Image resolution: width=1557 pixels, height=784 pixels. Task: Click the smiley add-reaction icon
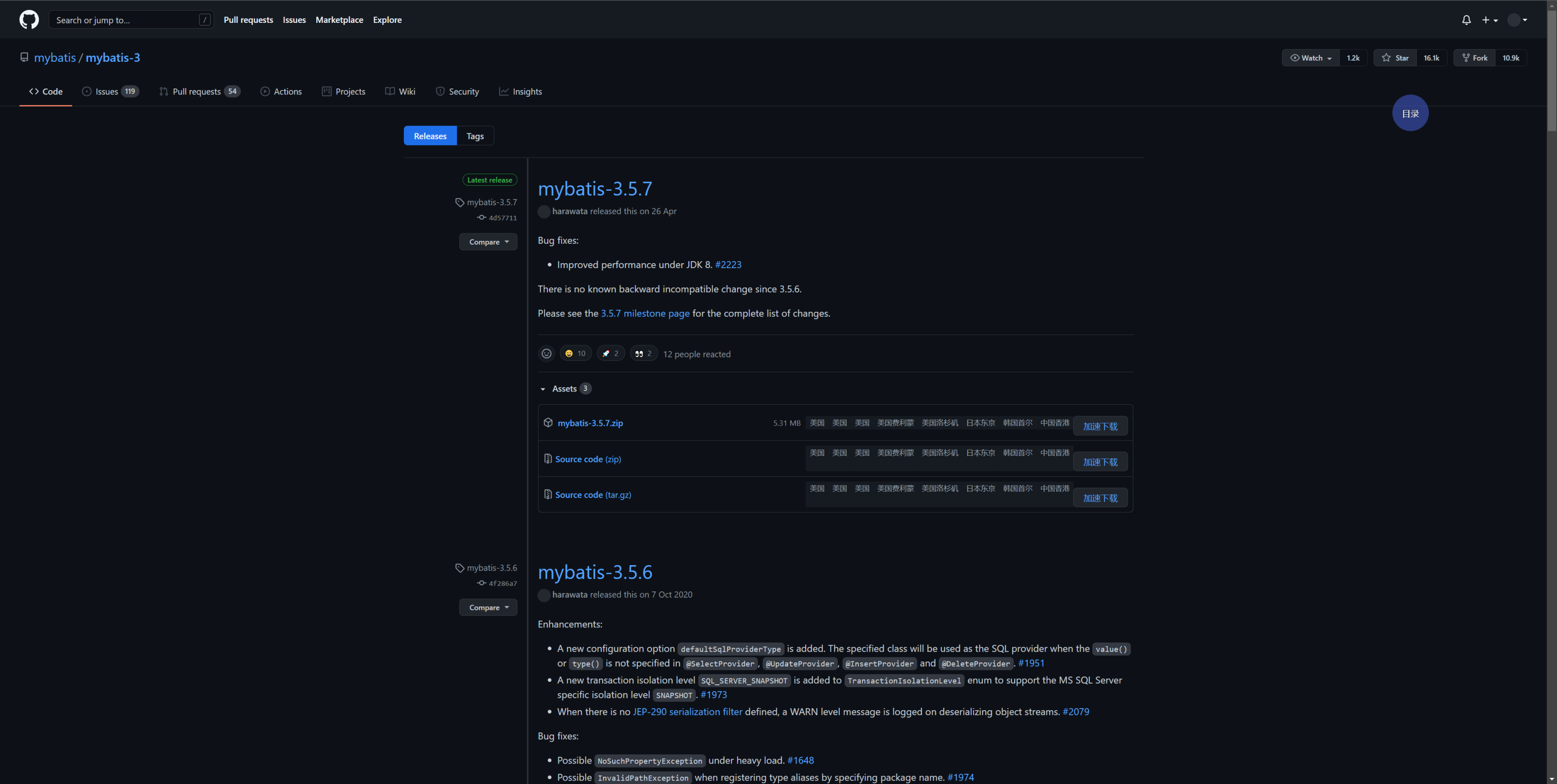(546, 354)
